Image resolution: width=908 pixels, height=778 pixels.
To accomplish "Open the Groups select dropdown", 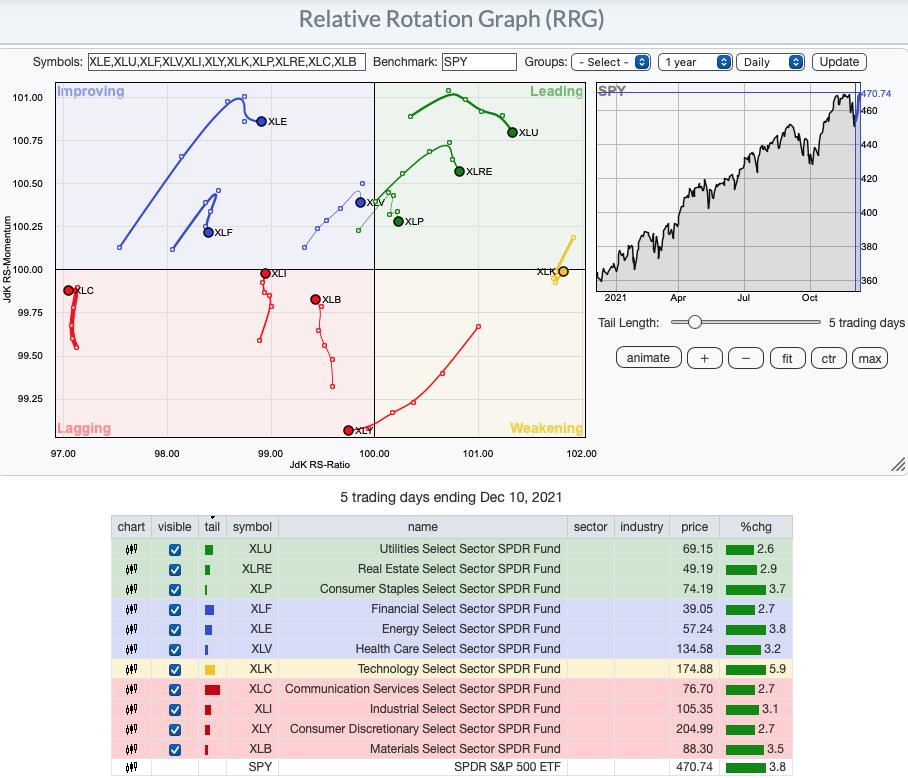I will click(611, 62).
